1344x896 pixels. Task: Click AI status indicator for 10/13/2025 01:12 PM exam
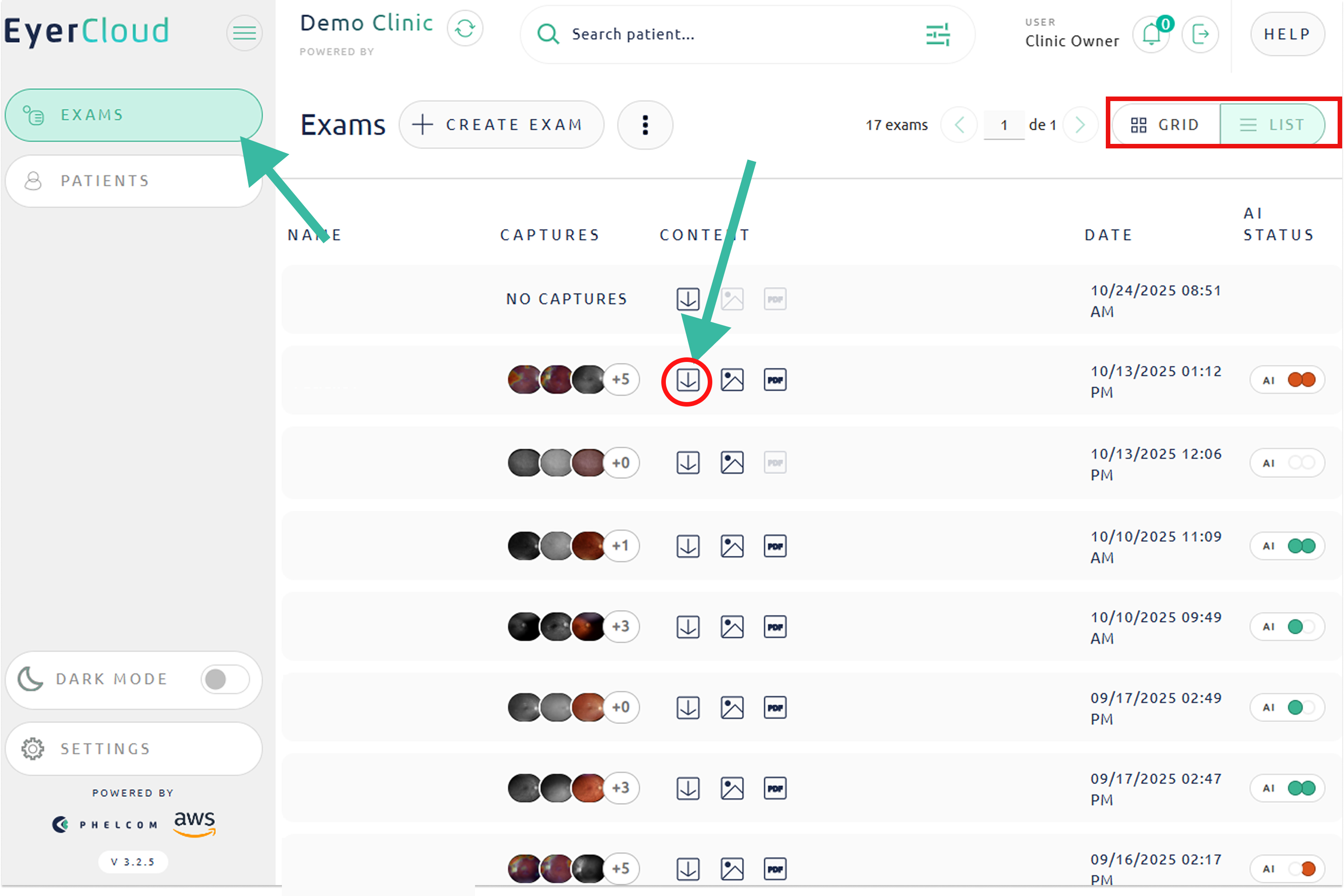point(1287,380)
